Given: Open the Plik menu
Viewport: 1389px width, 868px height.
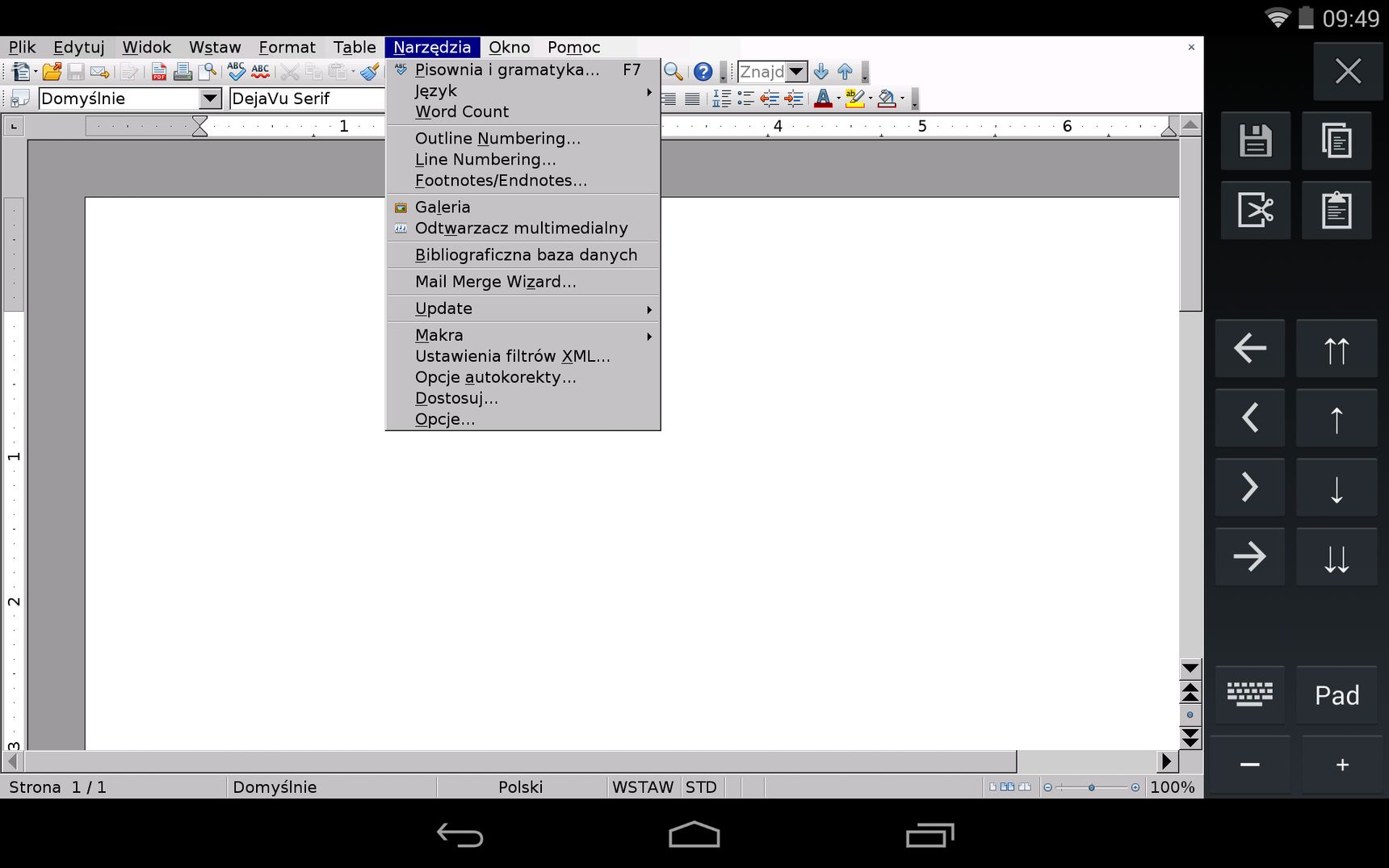Looking at the screenshot, I should (x=23, y=48).
